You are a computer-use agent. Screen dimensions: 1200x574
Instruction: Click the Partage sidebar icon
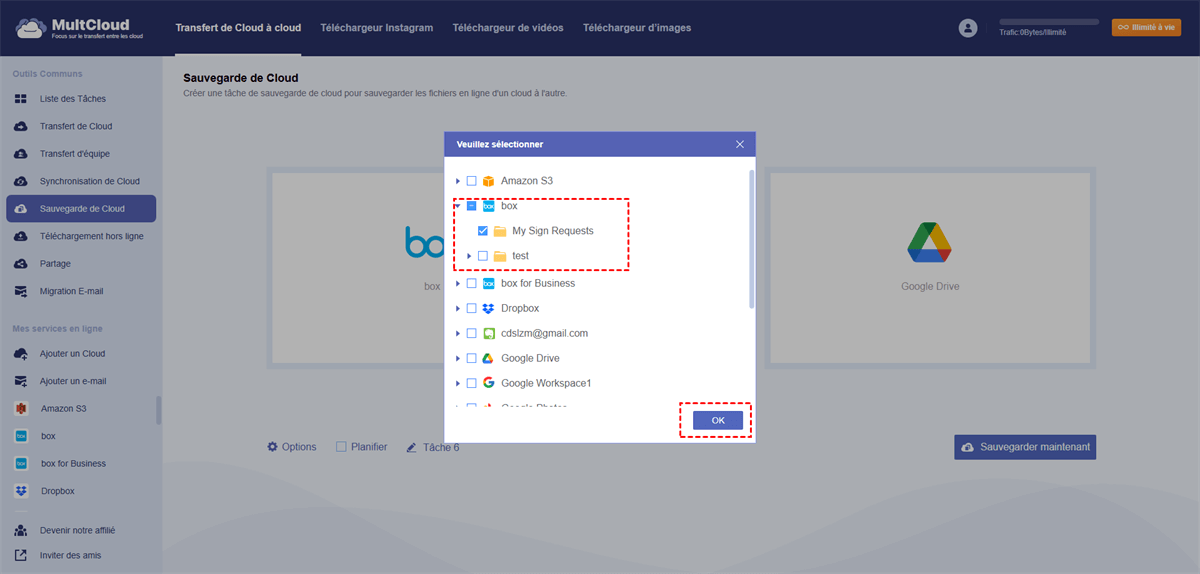click(21, 264)
